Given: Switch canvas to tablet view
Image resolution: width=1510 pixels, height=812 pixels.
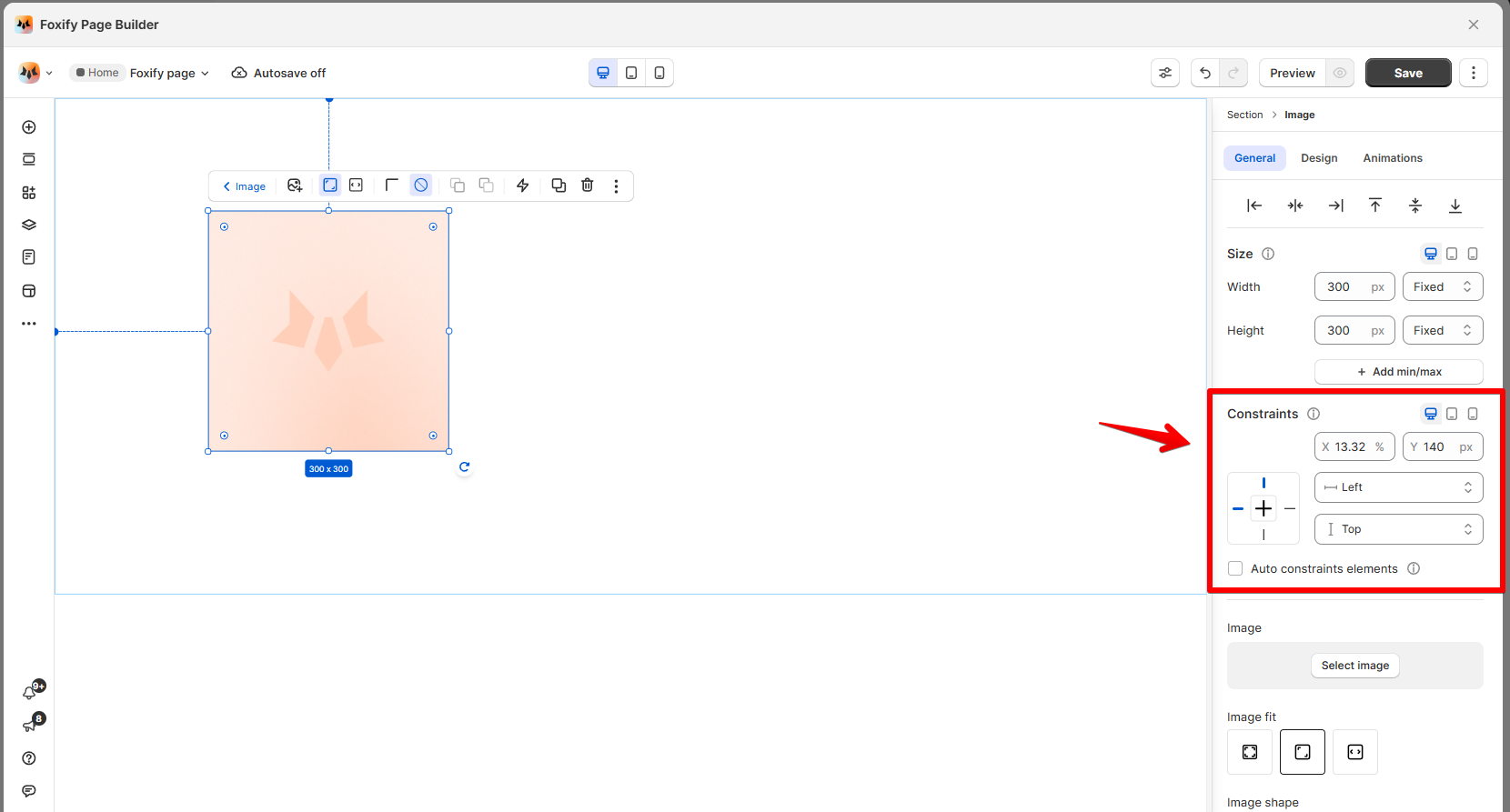Looking at the screenshot, I should [x=631, y=73].
